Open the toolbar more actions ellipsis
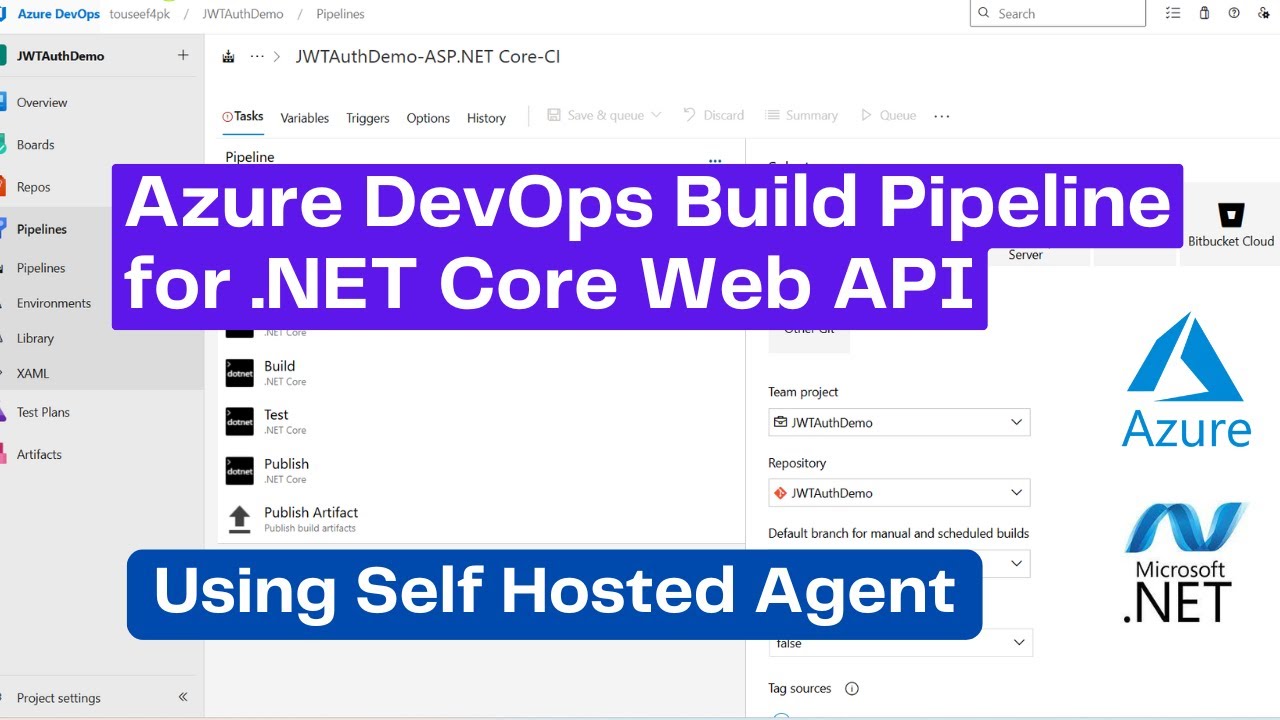This screenshot has height=720, width=1280. point(941,116)
